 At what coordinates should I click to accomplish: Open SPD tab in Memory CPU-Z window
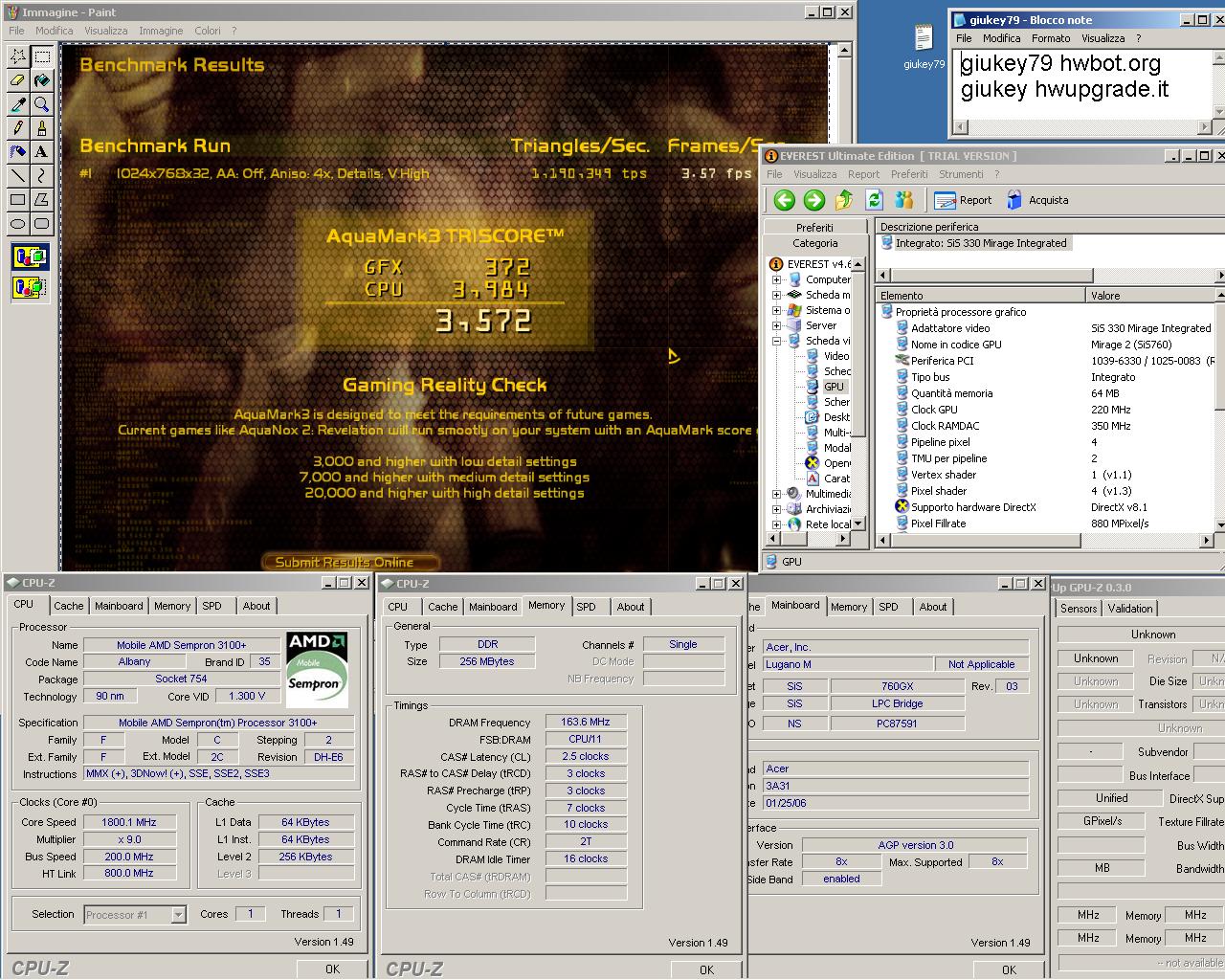click(587, 607)
